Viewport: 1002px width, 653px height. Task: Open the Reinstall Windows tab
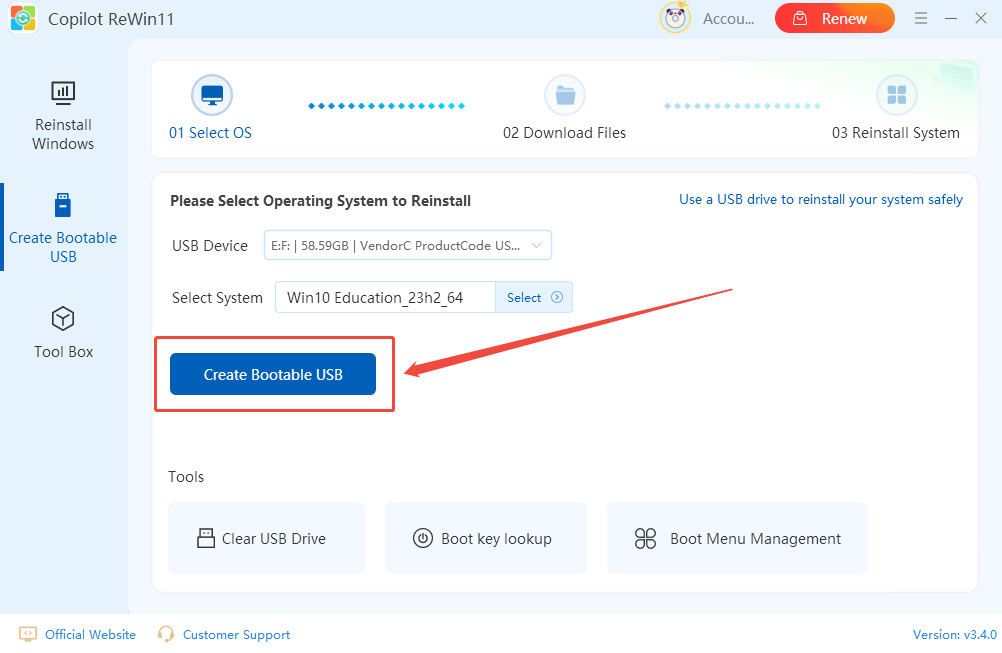[63, 116]
